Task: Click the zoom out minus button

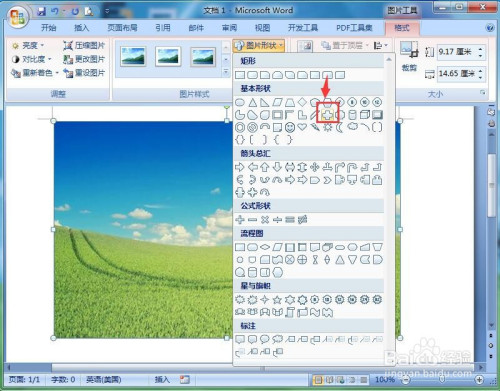Action: (x=406, y=379)
